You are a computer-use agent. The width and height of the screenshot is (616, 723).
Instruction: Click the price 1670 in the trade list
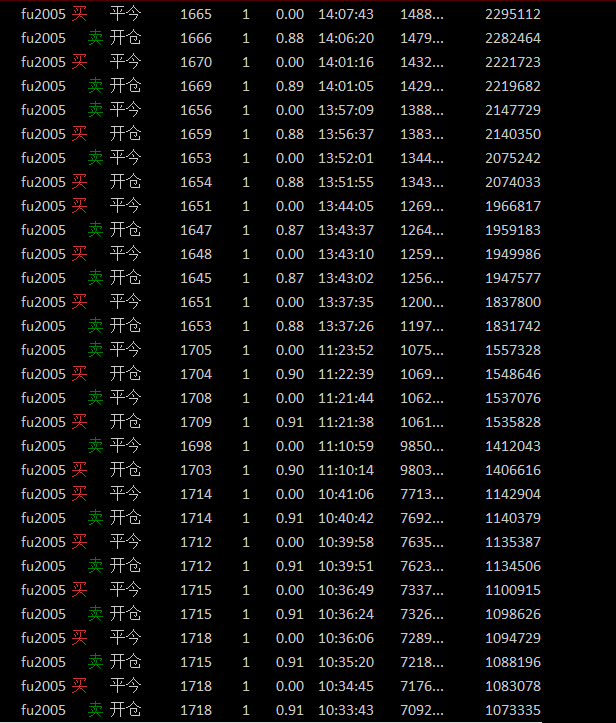coord(196,62)
